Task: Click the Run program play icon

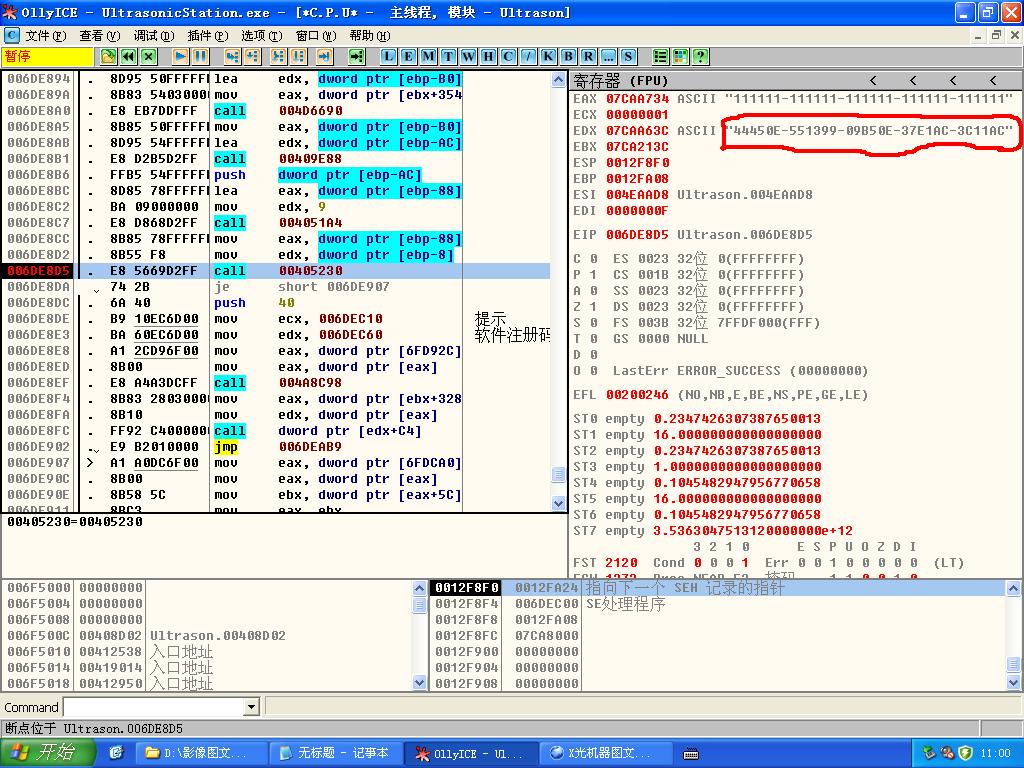Action: (x=181, y=57)
